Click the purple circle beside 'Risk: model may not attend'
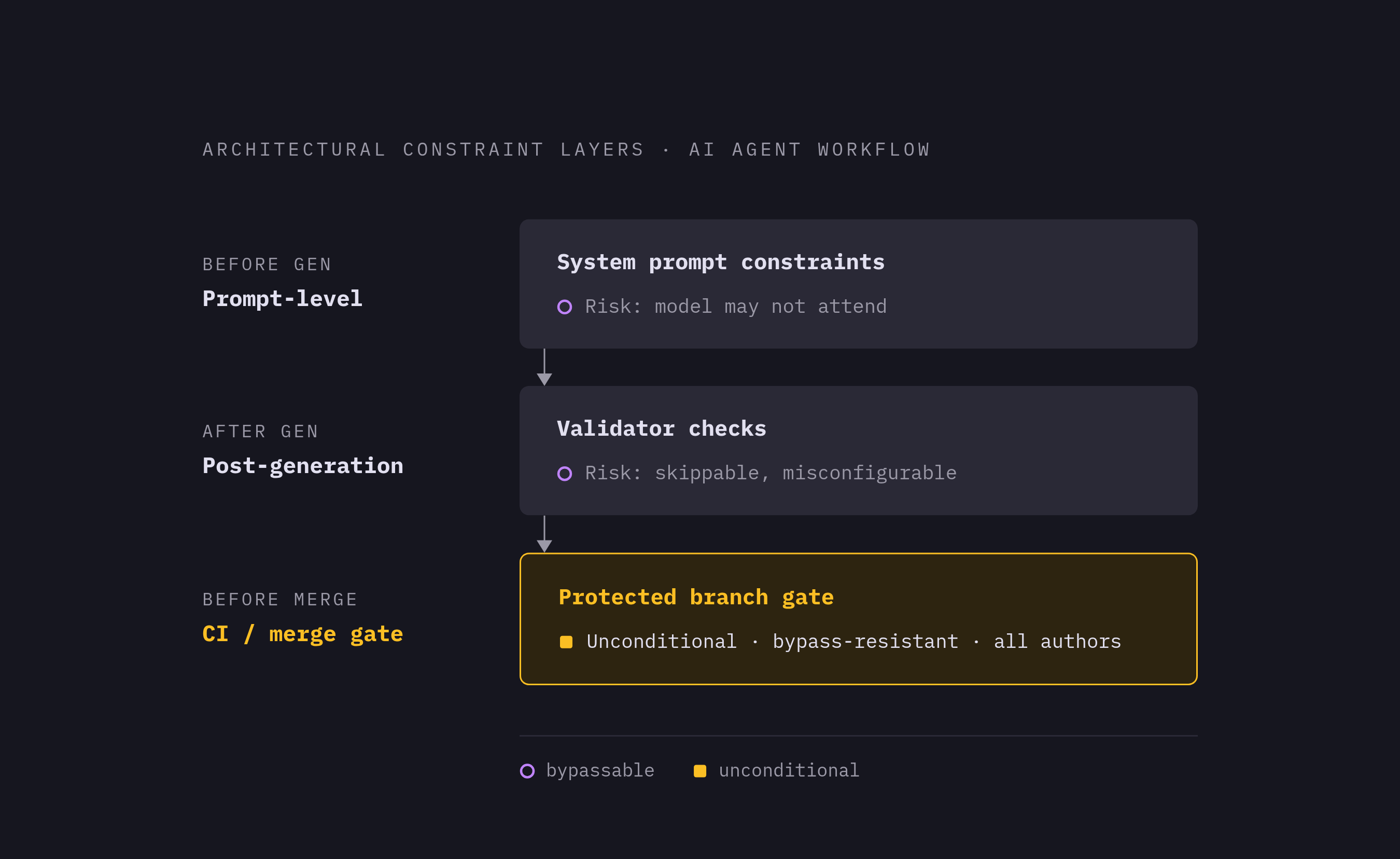1400x859 pixels. (564, 307)
